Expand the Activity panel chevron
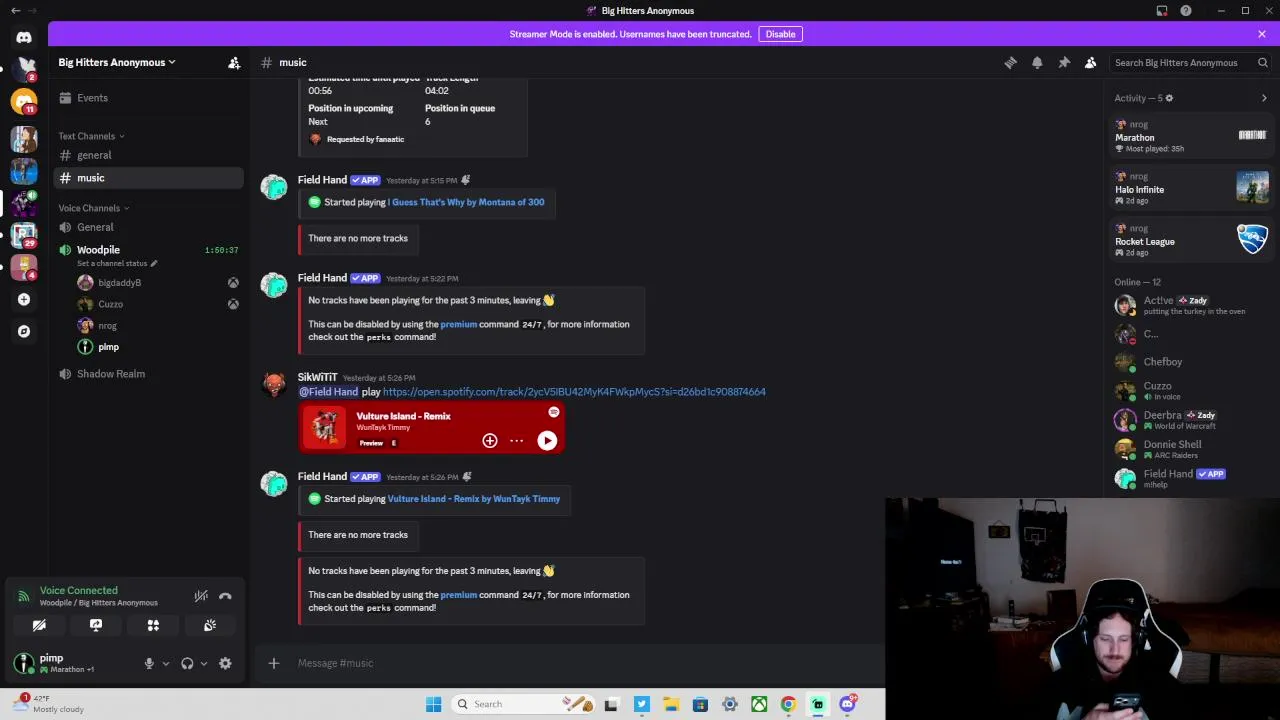The width and height of the screenshot is (1280, 720). coord(1264,98)
